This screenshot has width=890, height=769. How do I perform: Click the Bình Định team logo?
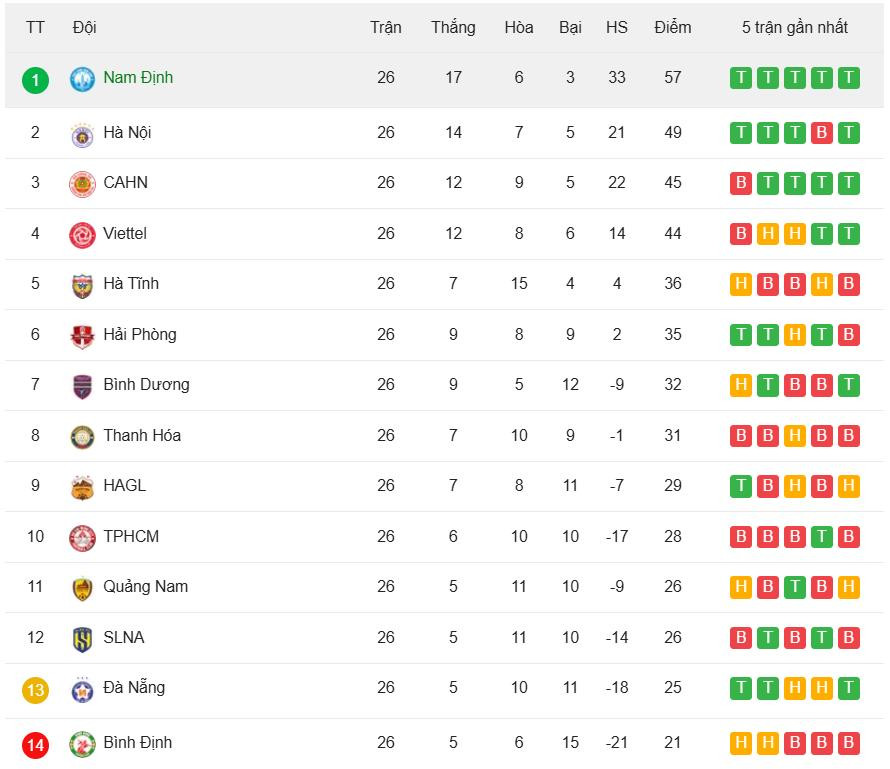(82, 744)
